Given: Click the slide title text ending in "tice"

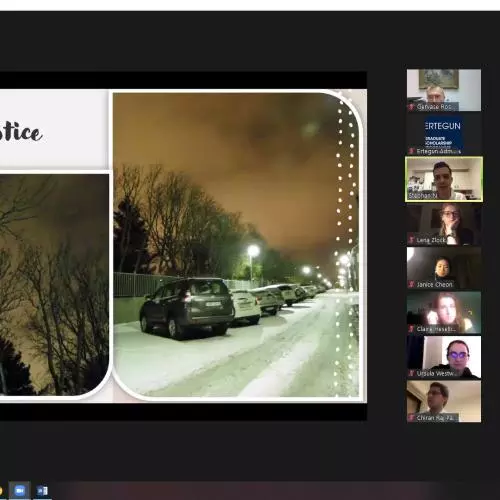Looking at the screenshot, I should click(21, 133).
